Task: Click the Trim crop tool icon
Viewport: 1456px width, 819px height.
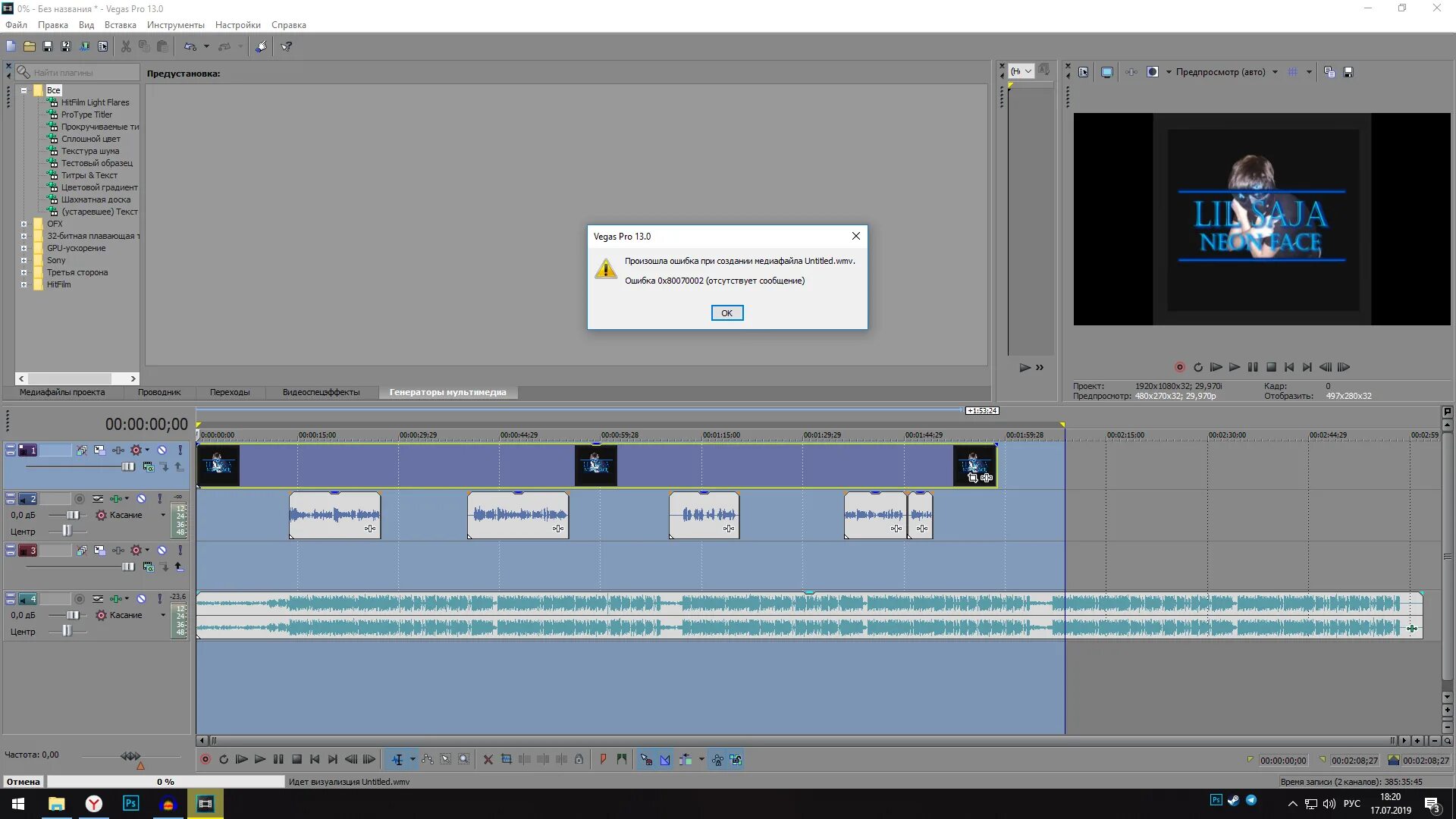Action: coord(507,760)
